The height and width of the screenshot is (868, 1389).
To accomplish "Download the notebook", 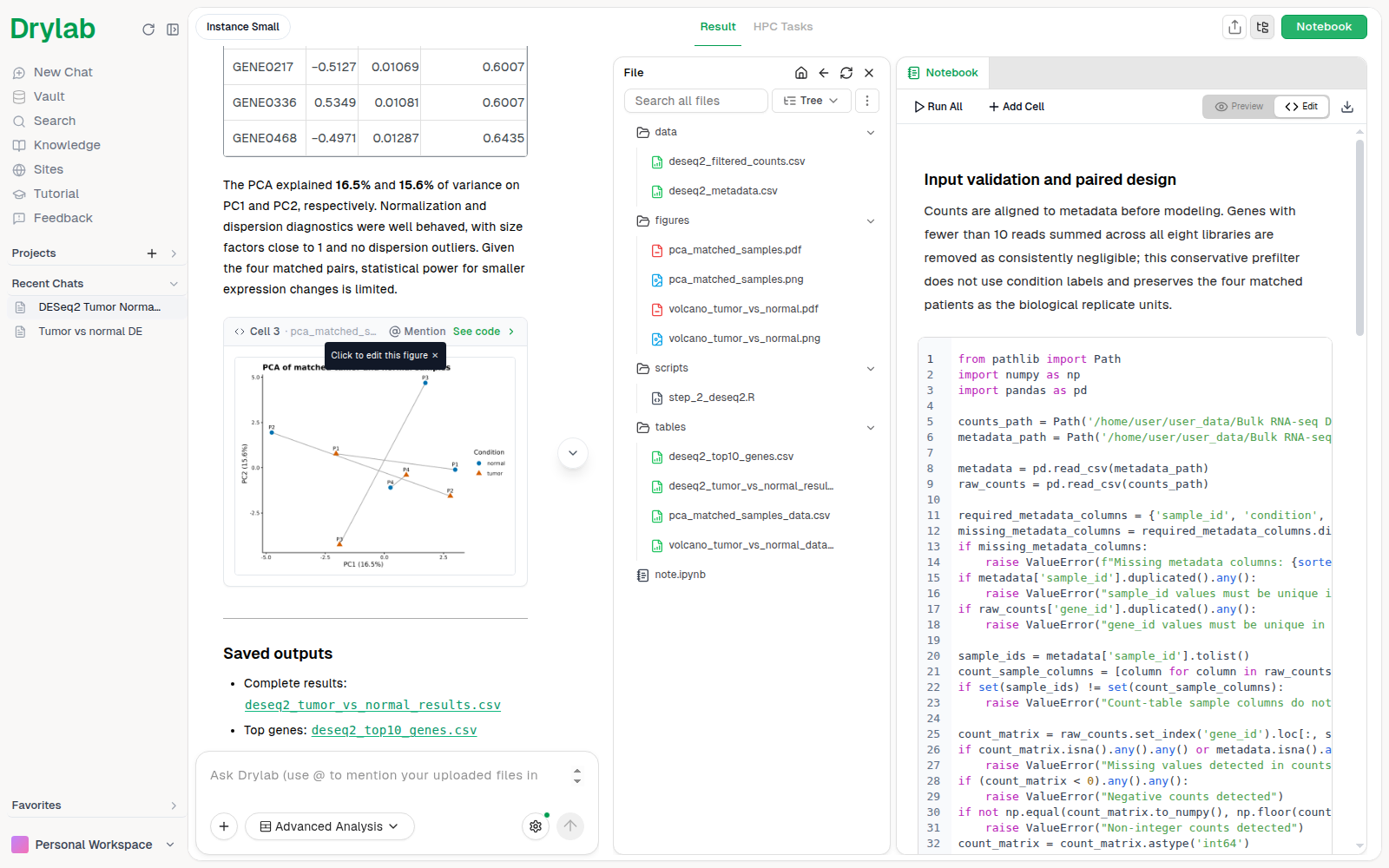I will [x=1347, y=107].
